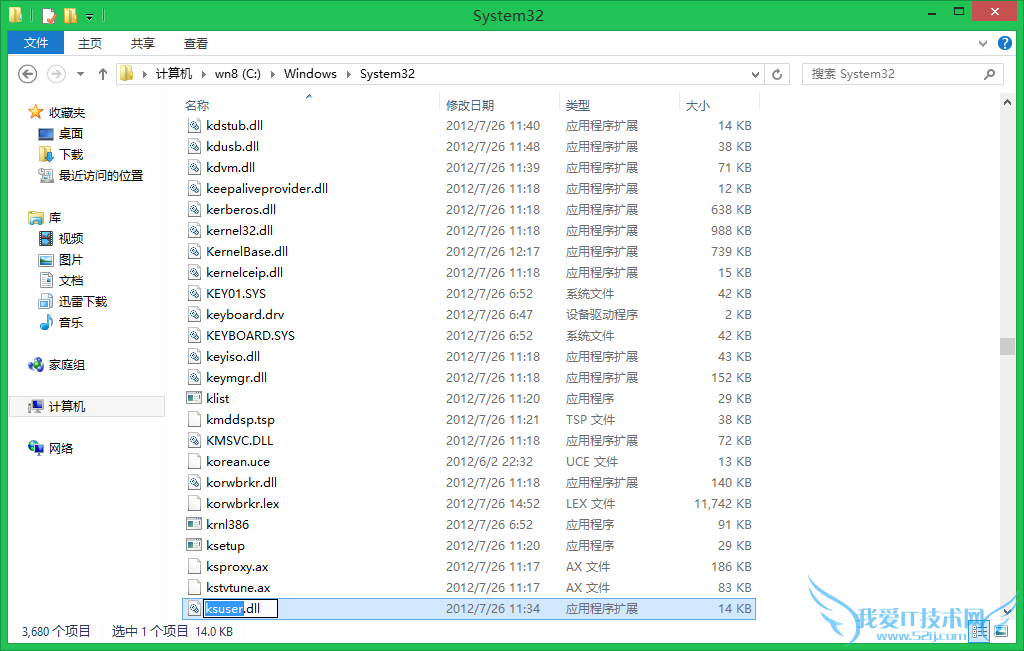The width and height of the screenshot is (1024, 651).
Task: Switch to large icons view in status bar
Action: coord(1001,631)
